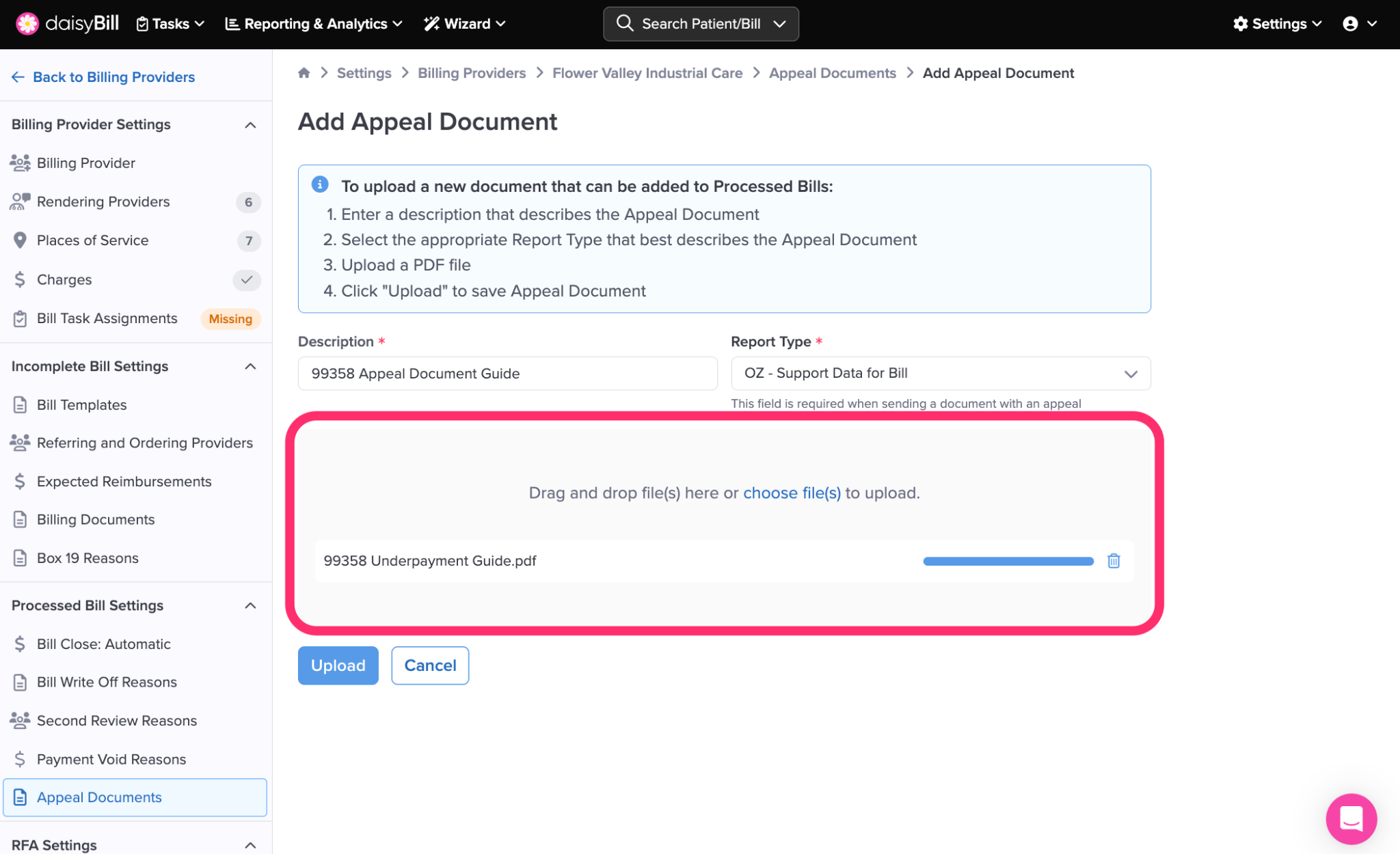Collapse the Billing Provider Settings section
Screen dimensions: 1400x854
250,125
